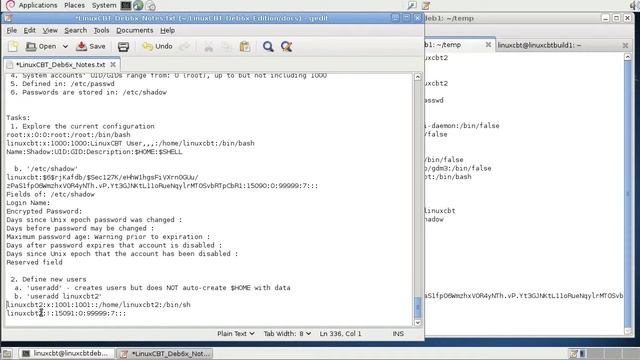Open the Edit menu
Image resolution: width=640 pixels, height=360 pixels.
coord(29,30)
